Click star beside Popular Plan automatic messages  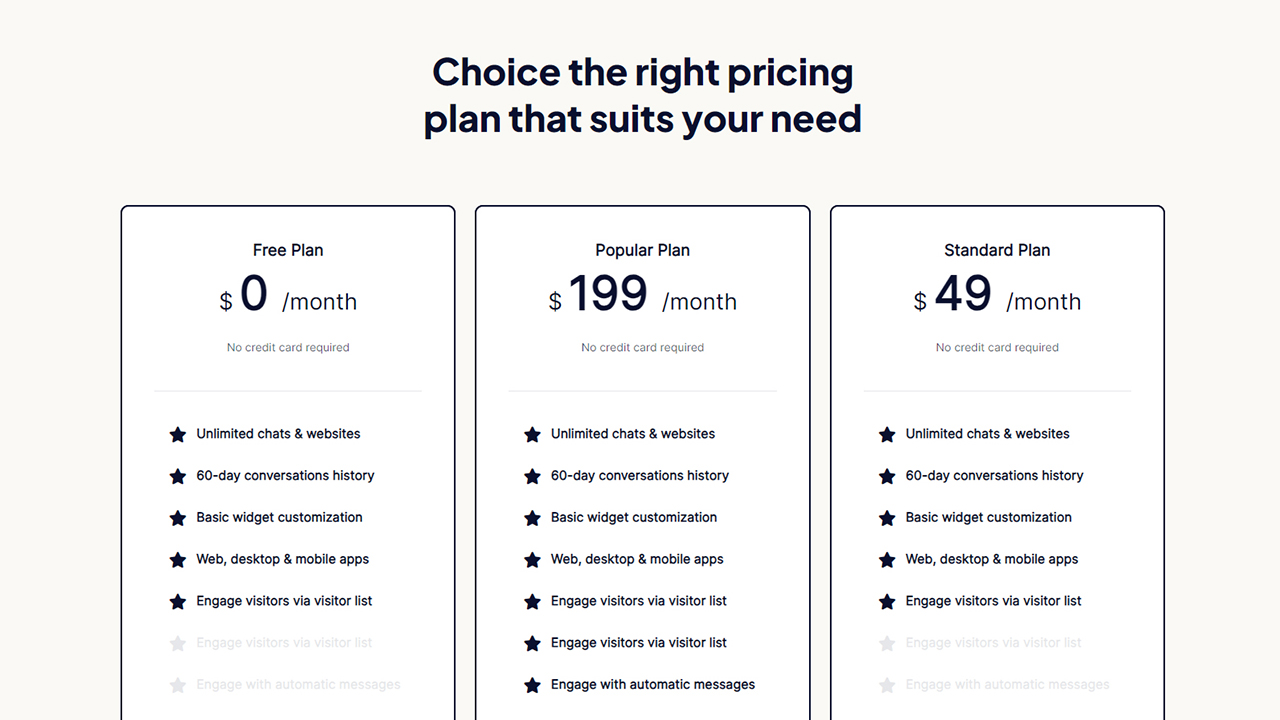(532, 685)
